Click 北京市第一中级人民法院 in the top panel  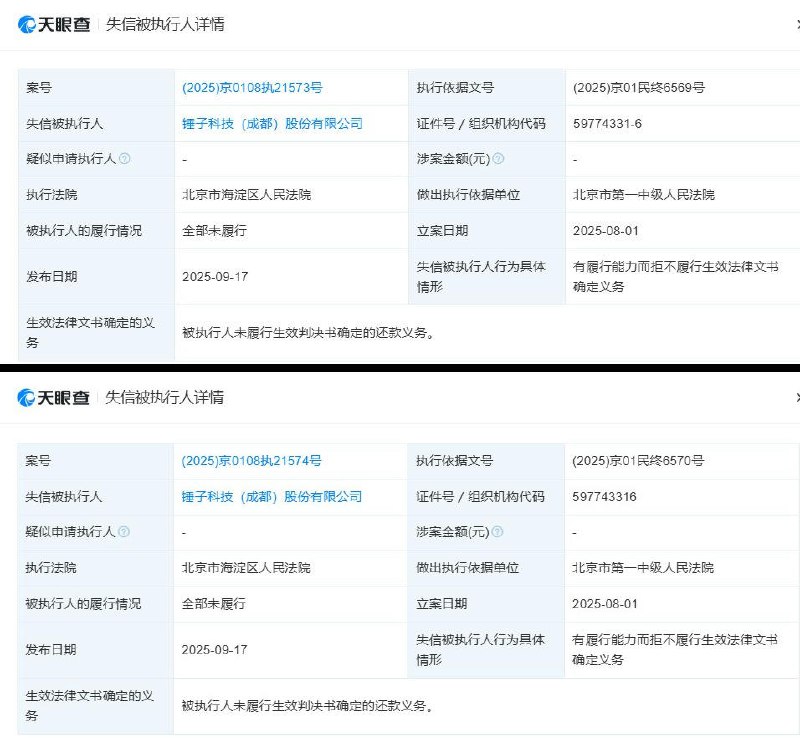643,194
